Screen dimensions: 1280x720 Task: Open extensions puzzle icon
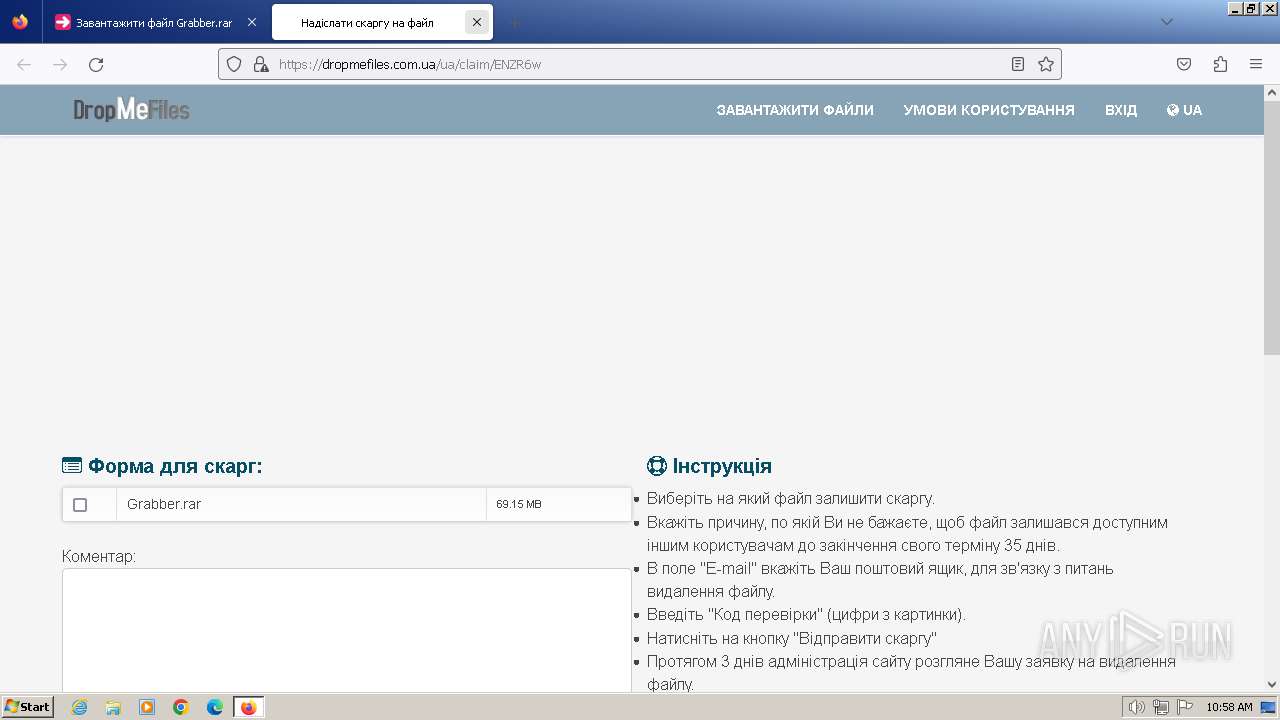coord(1220,64)
